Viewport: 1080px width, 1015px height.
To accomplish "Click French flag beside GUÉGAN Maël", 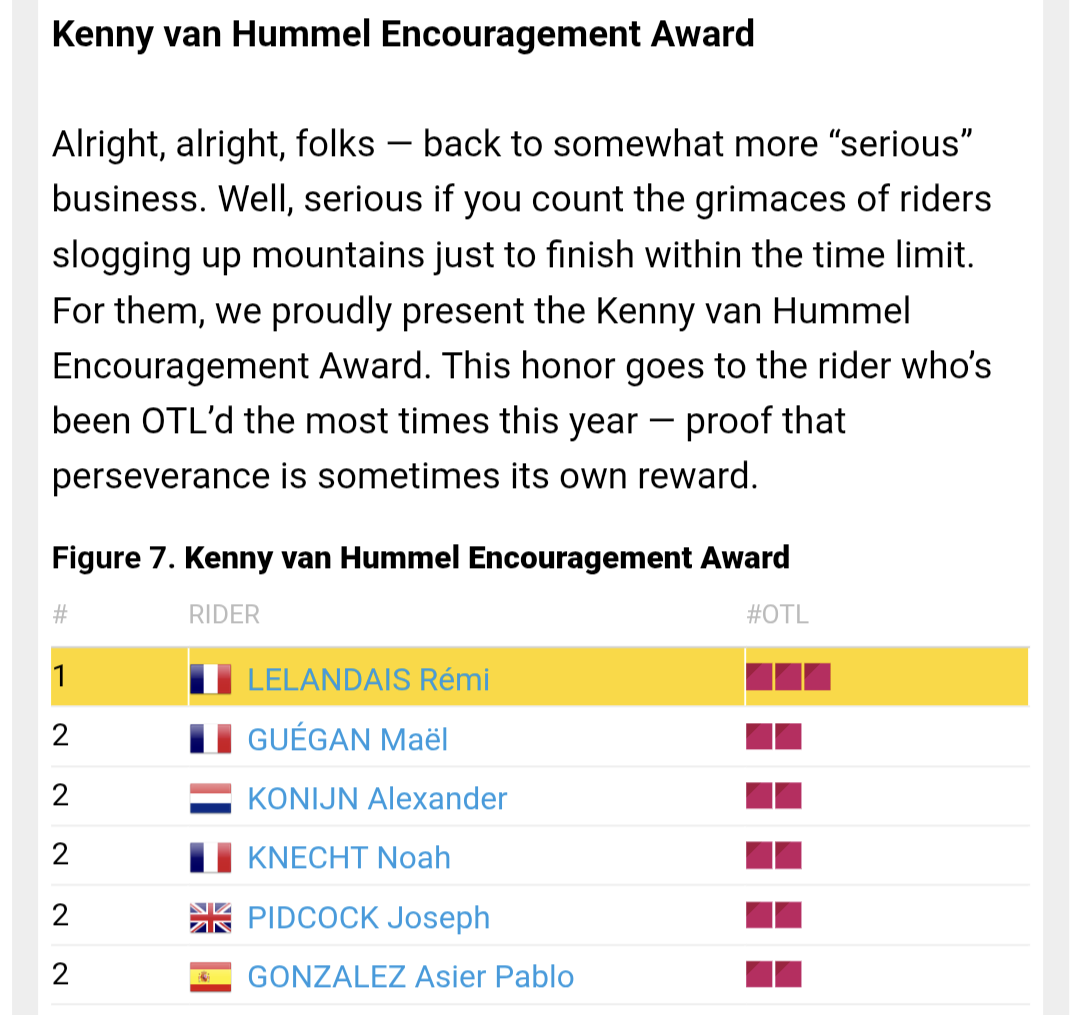I will point(210,739).
